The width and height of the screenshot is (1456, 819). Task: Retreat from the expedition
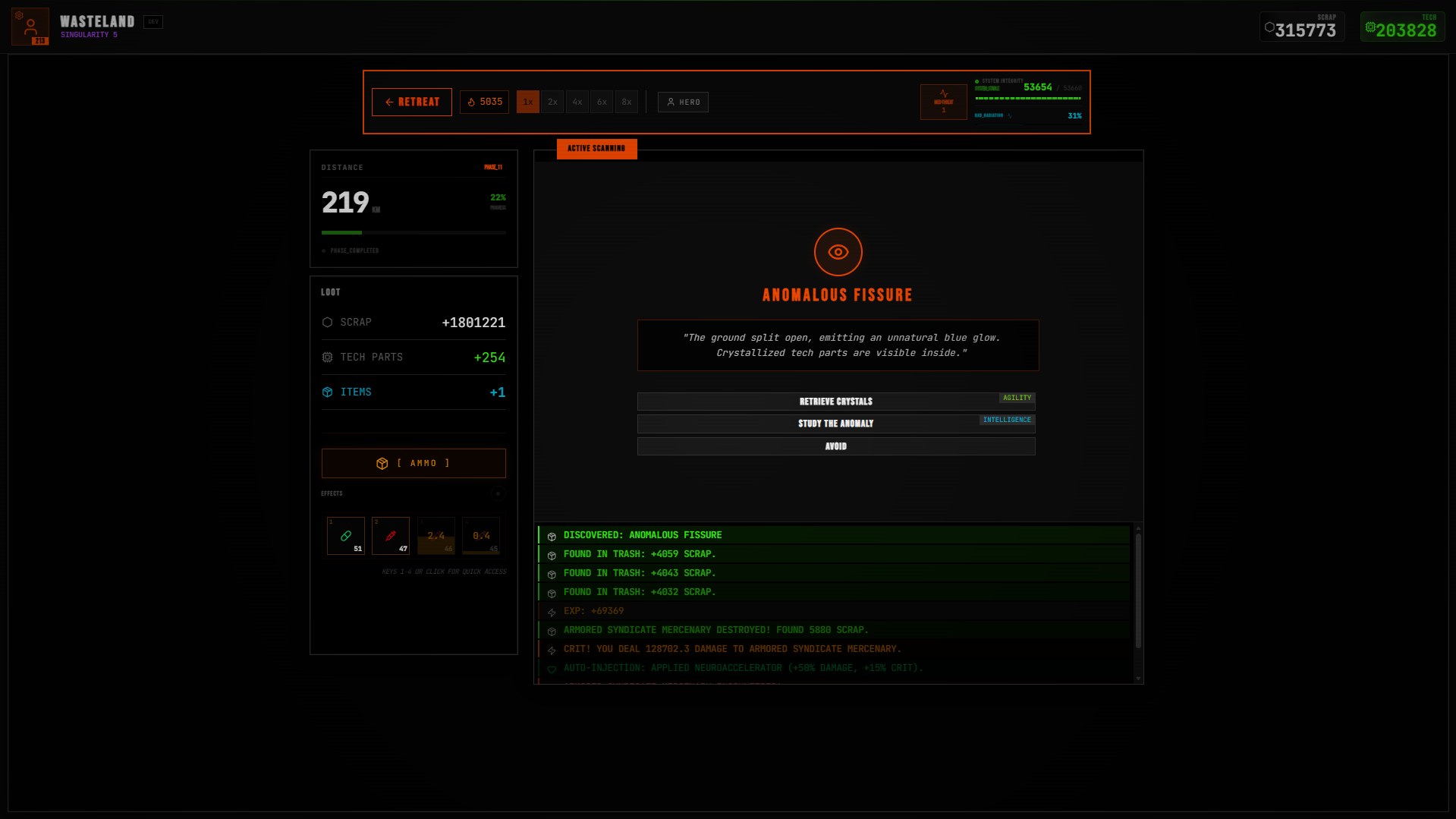click(412, 102)
